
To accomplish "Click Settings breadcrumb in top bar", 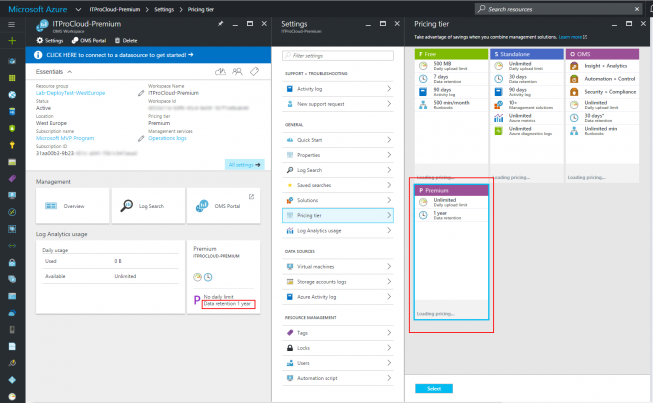I will (x=164, y=9).
